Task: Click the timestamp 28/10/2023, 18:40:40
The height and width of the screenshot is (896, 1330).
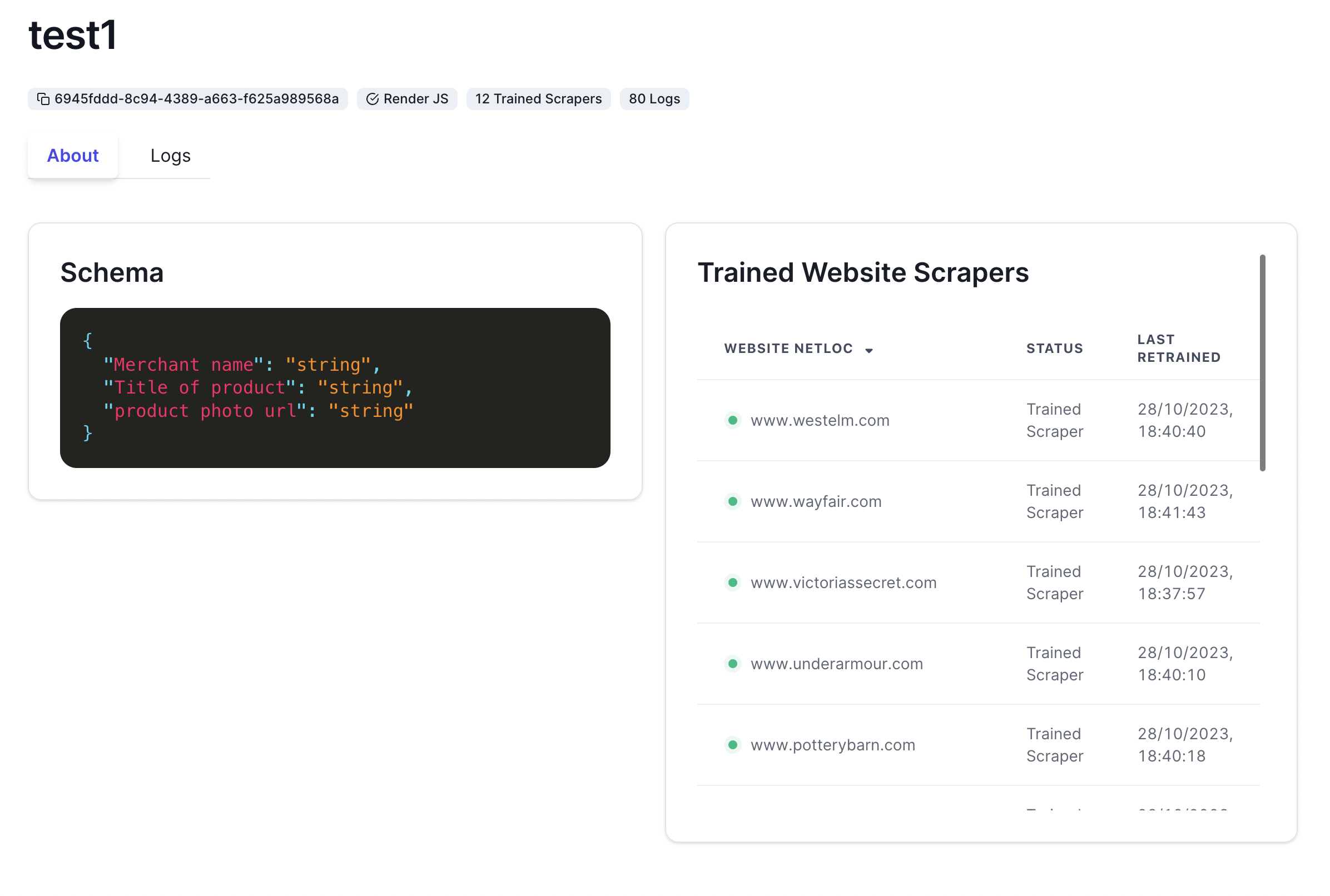Action: pyautogui.click(x=1185, y=420)
